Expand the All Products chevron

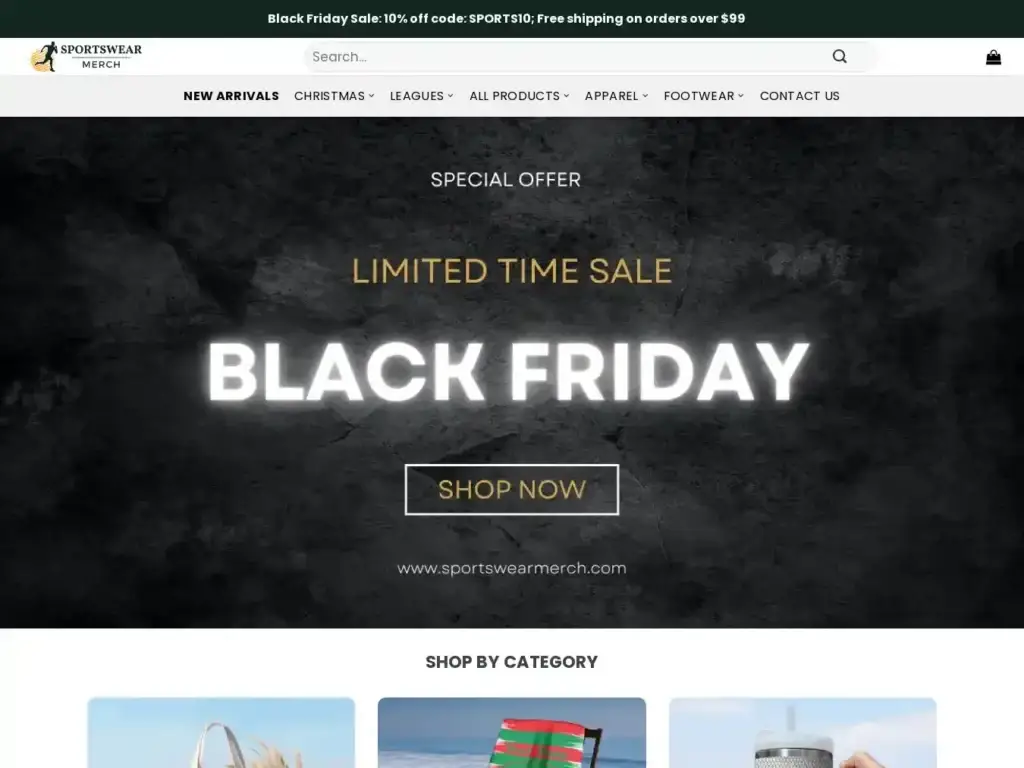(566, 95)
